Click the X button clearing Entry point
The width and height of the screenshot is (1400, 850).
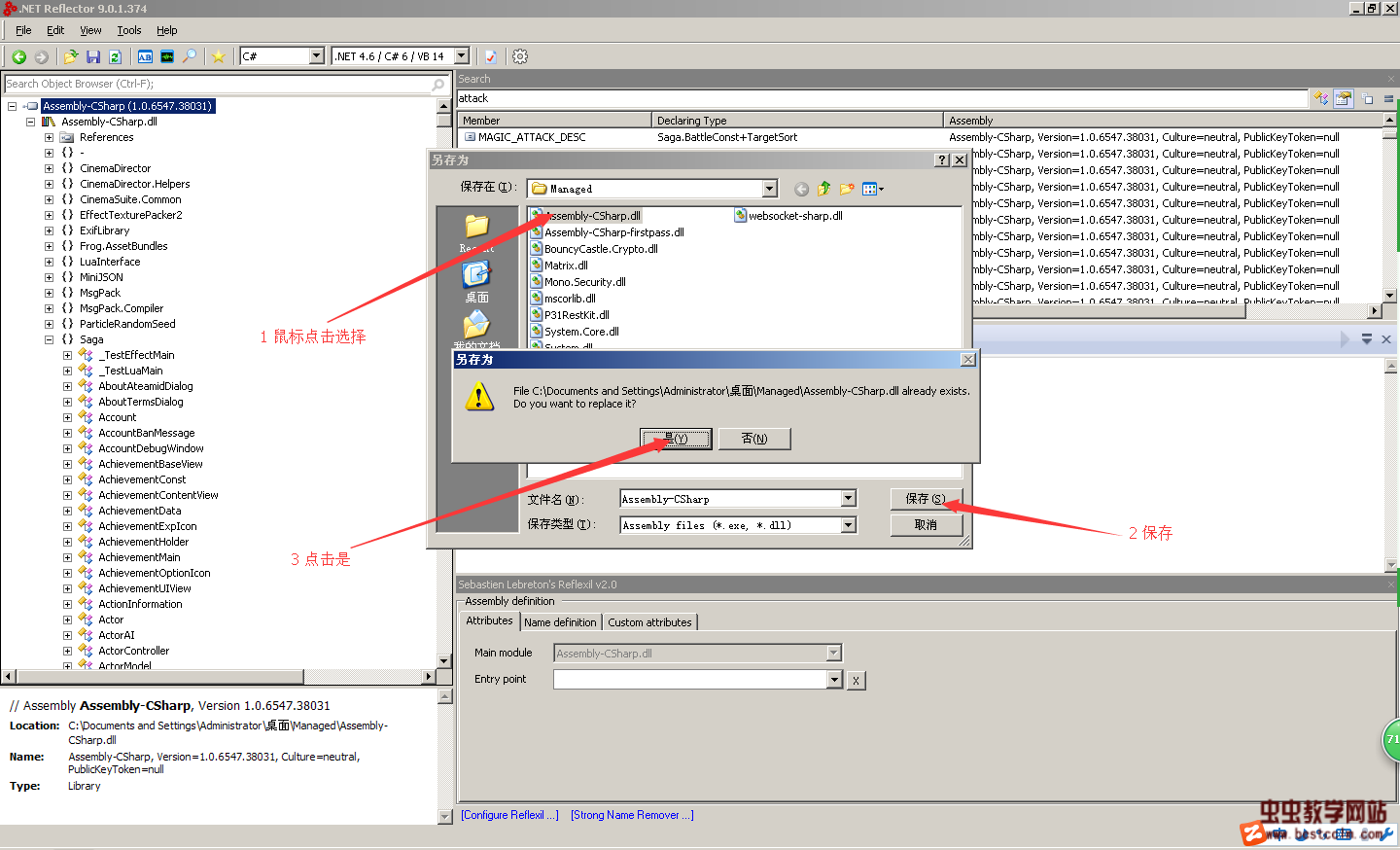point(856,681)
